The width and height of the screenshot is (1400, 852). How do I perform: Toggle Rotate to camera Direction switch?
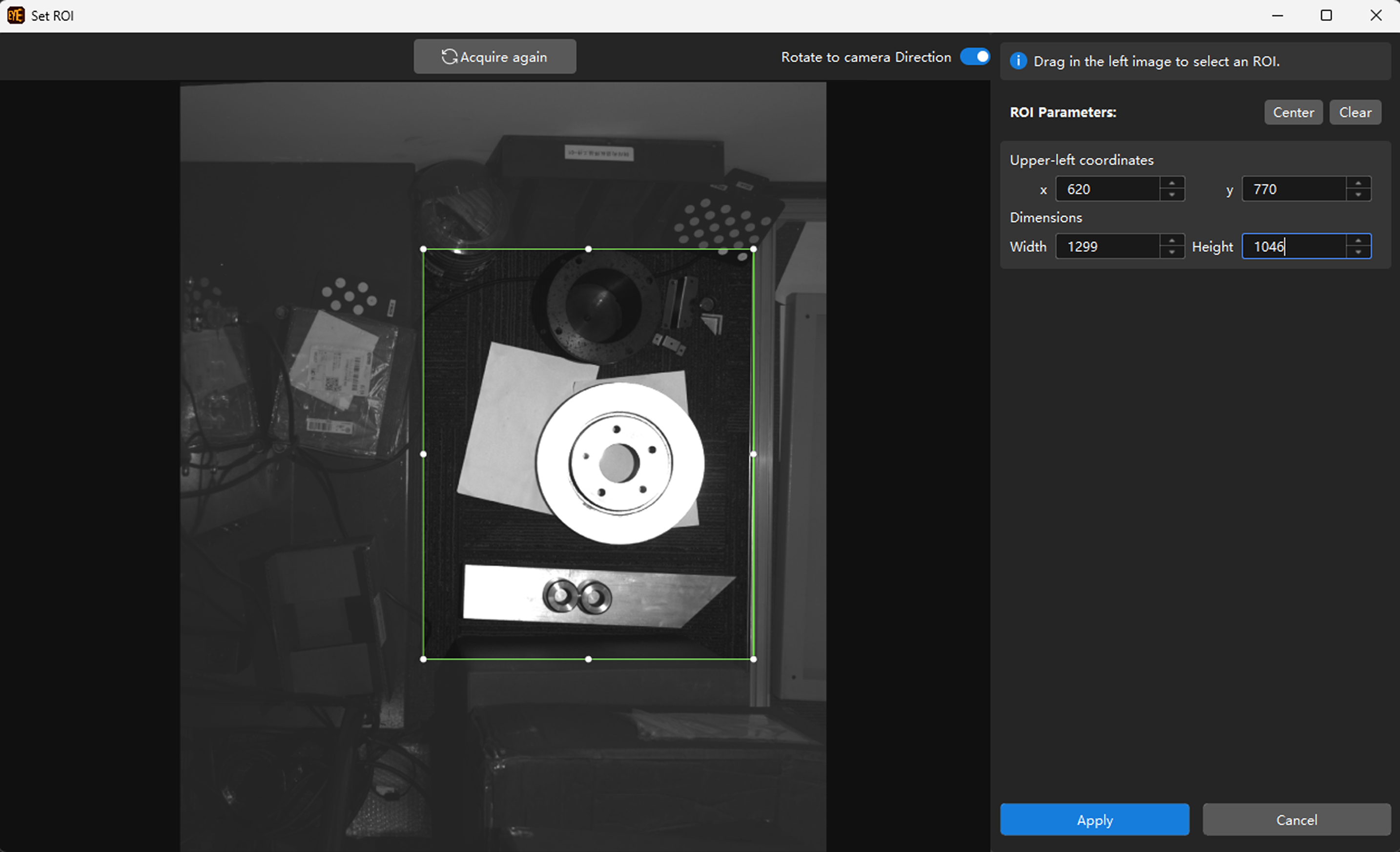coord(974,57)
